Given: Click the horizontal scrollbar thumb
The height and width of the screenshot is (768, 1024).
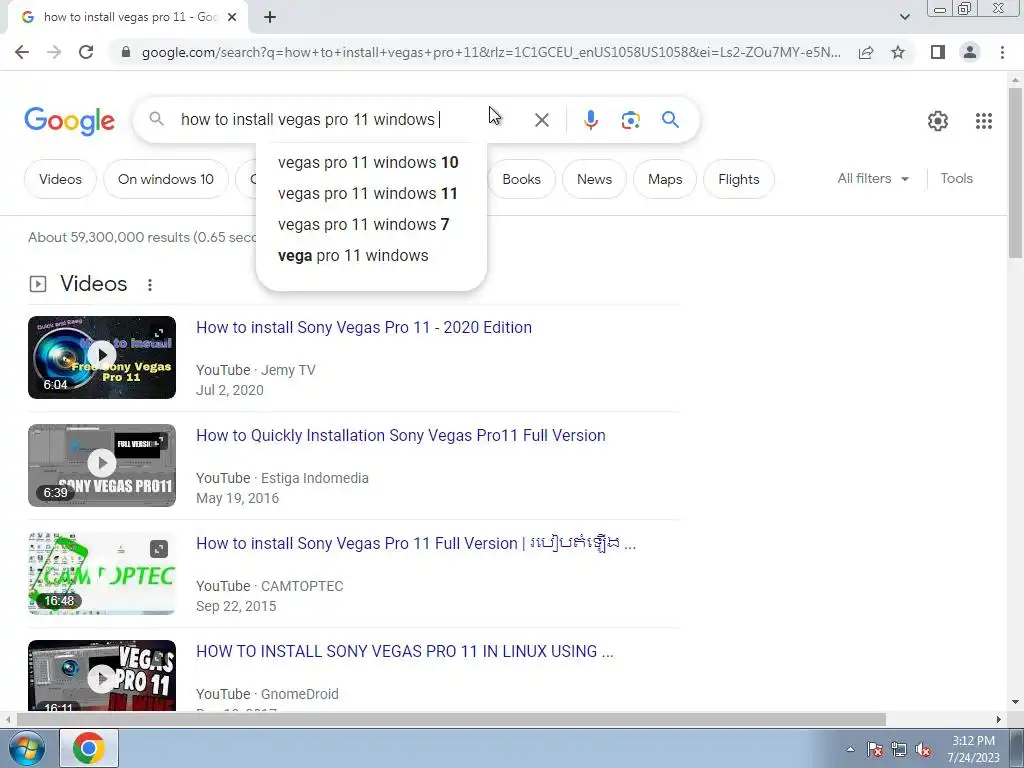Looking at the screenshot, I should pos(451,720).
